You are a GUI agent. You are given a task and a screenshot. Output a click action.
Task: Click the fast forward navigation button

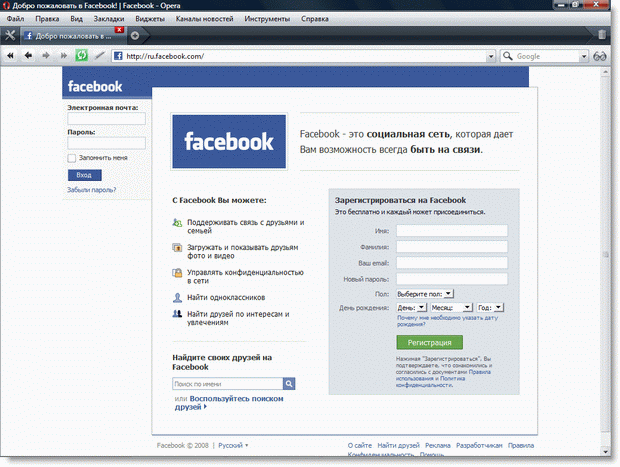pyautogui.click(x=64, y=56)
